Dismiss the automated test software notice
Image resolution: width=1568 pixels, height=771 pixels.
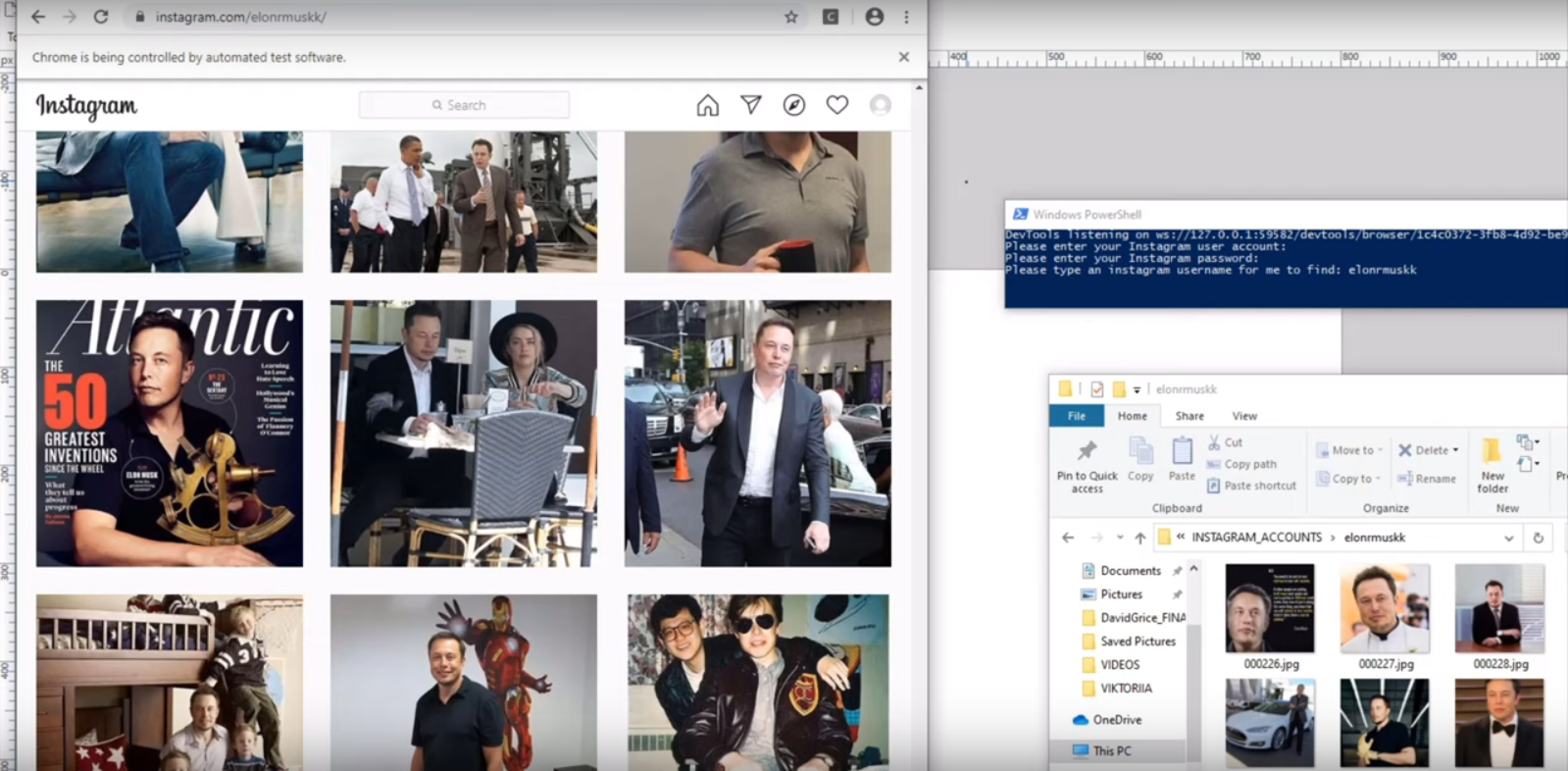[x=904, y=57]
